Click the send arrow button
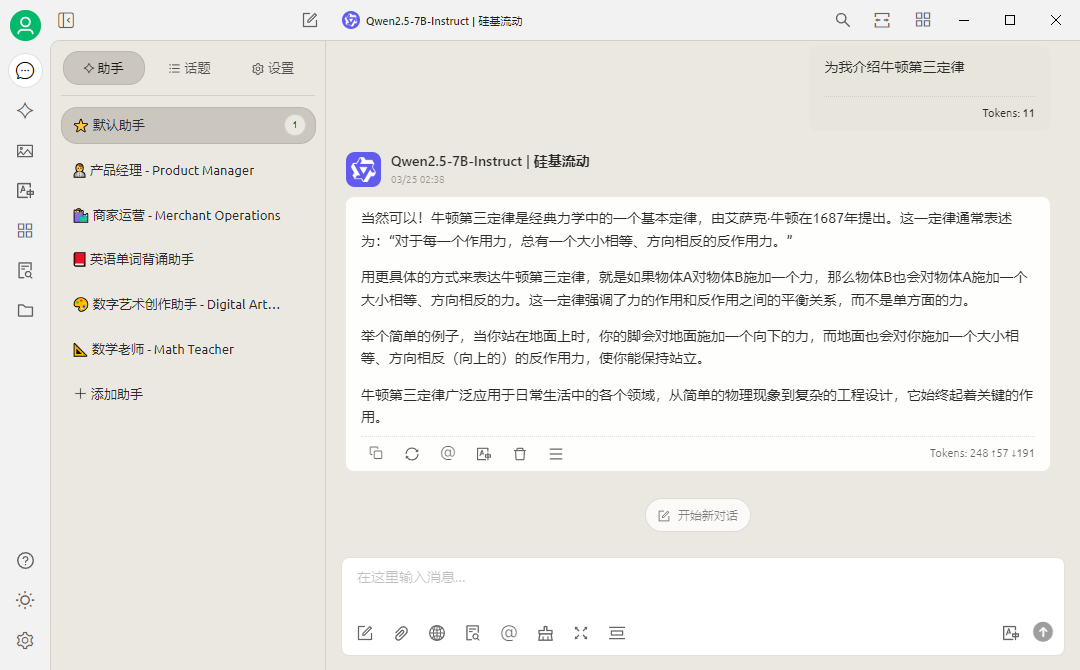This screenshot has height=670, width=1080. (x=1043, y=632)
